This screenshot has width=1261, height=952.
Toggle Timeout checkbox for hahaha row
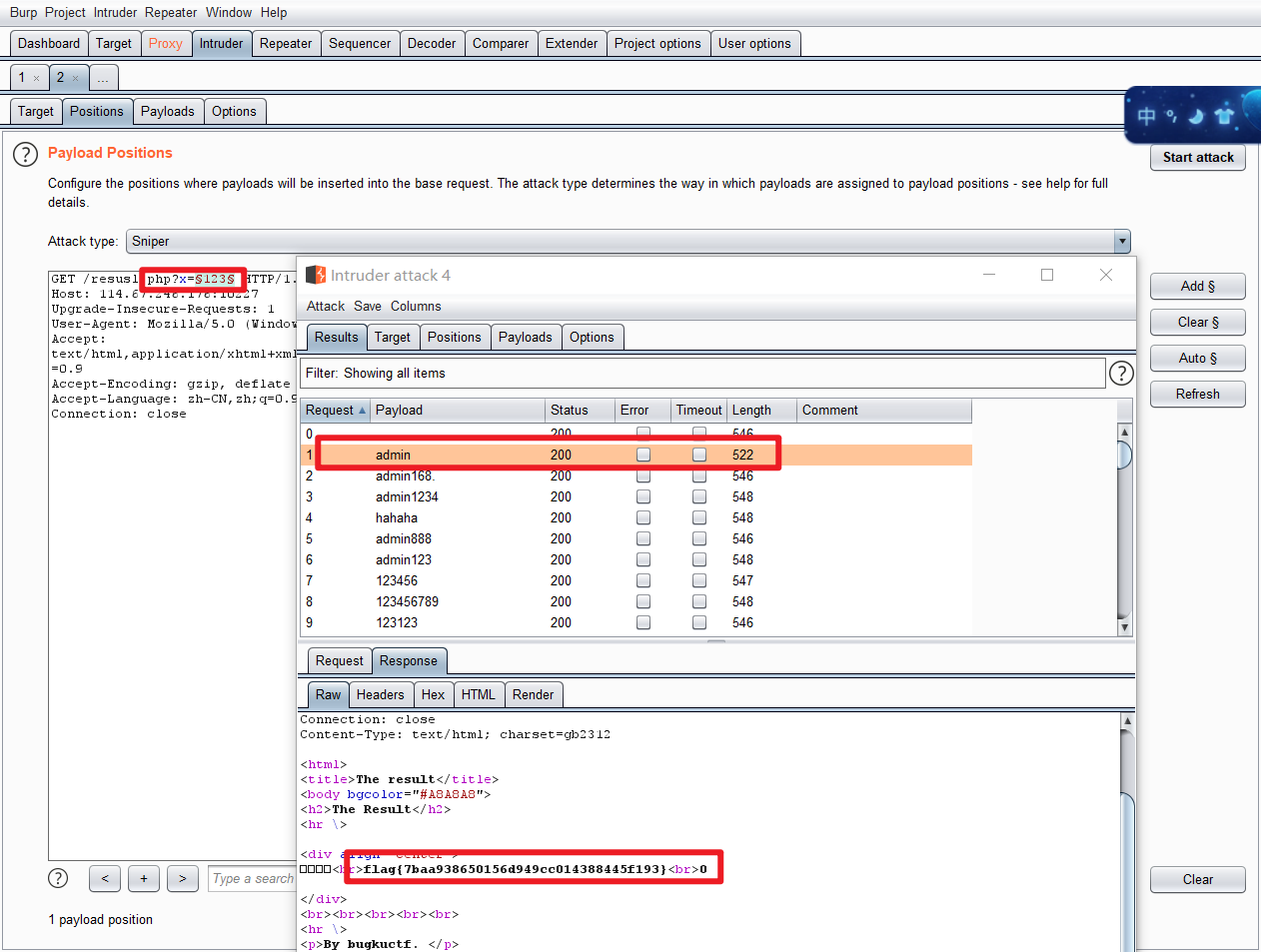pos(699,517)
